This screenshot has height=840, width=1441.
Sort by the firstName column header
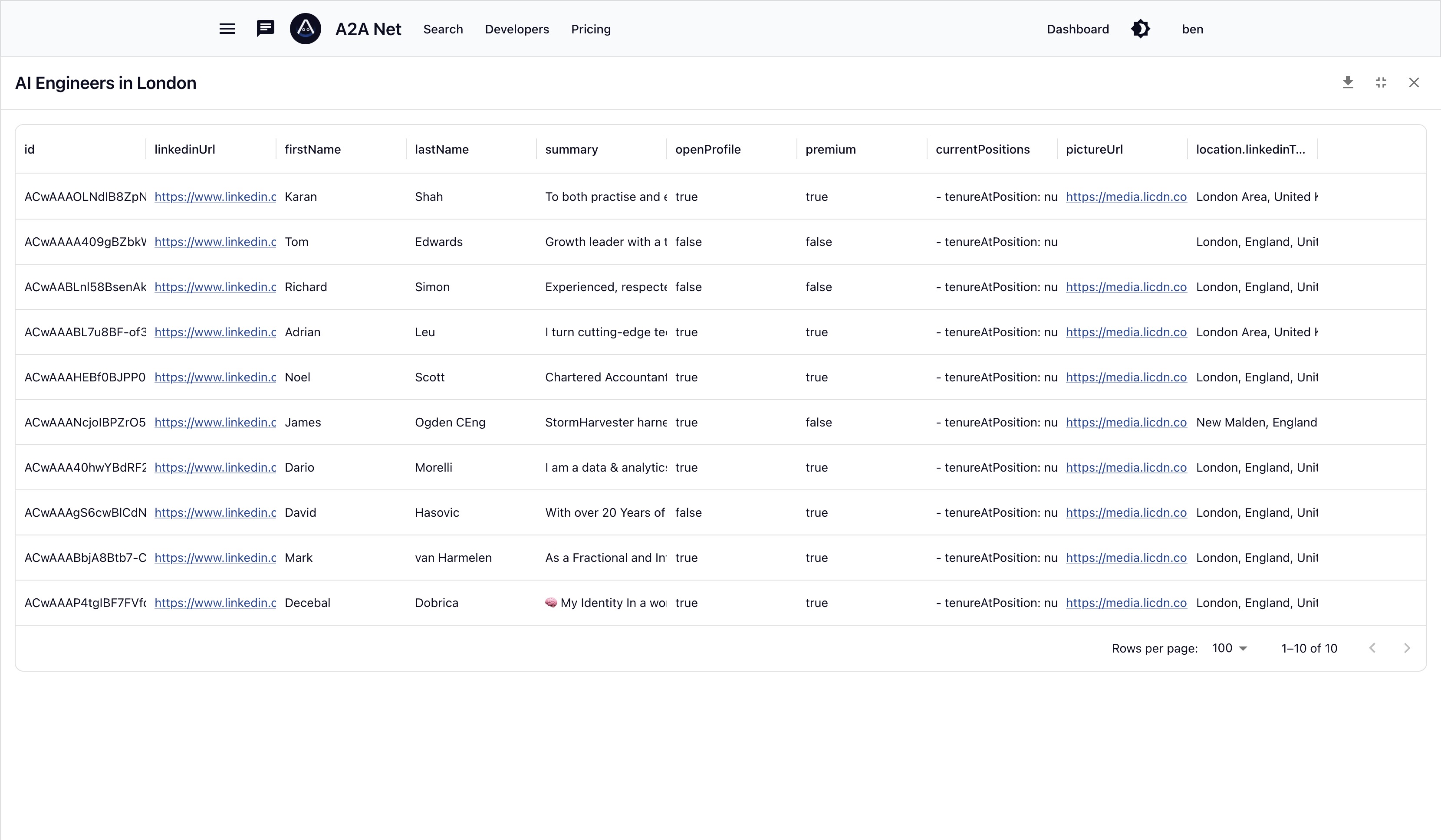(x=312, y=149)
